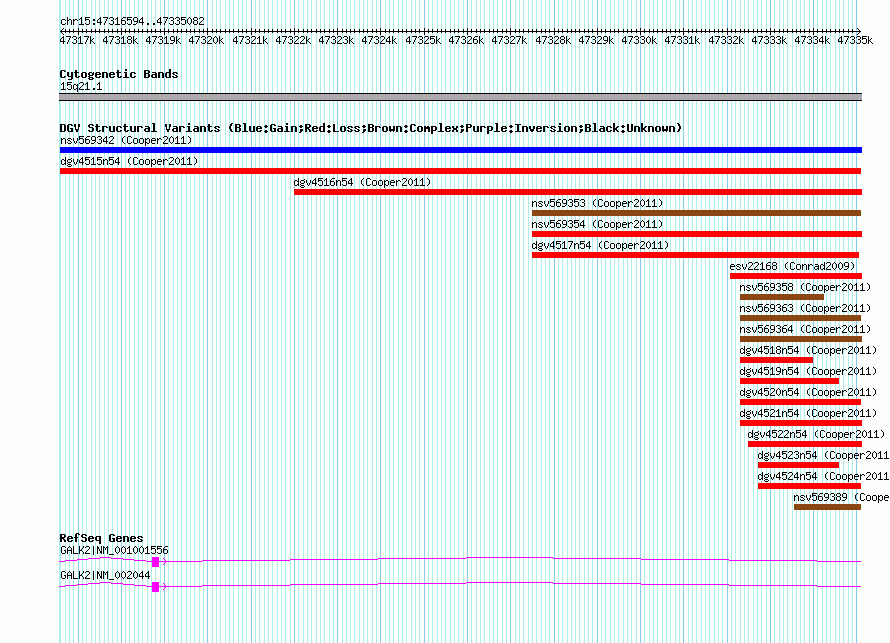Select the red dgv4515n54 loss bar

(460, 171)
